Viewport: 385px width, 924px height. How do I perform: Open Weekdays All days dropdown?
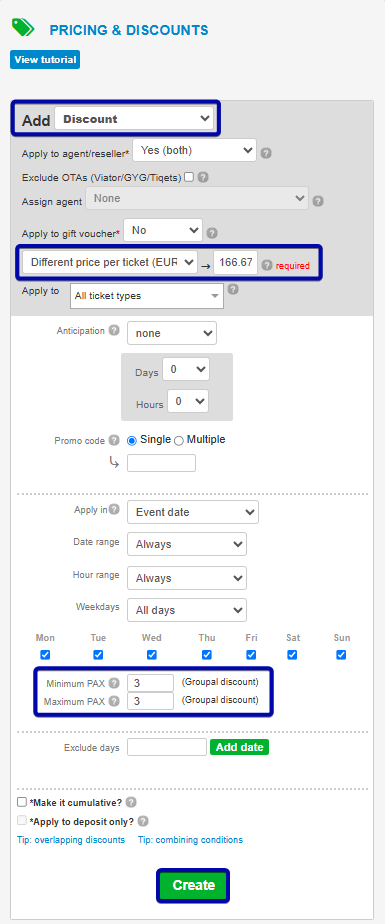click(x=187, y=610)
